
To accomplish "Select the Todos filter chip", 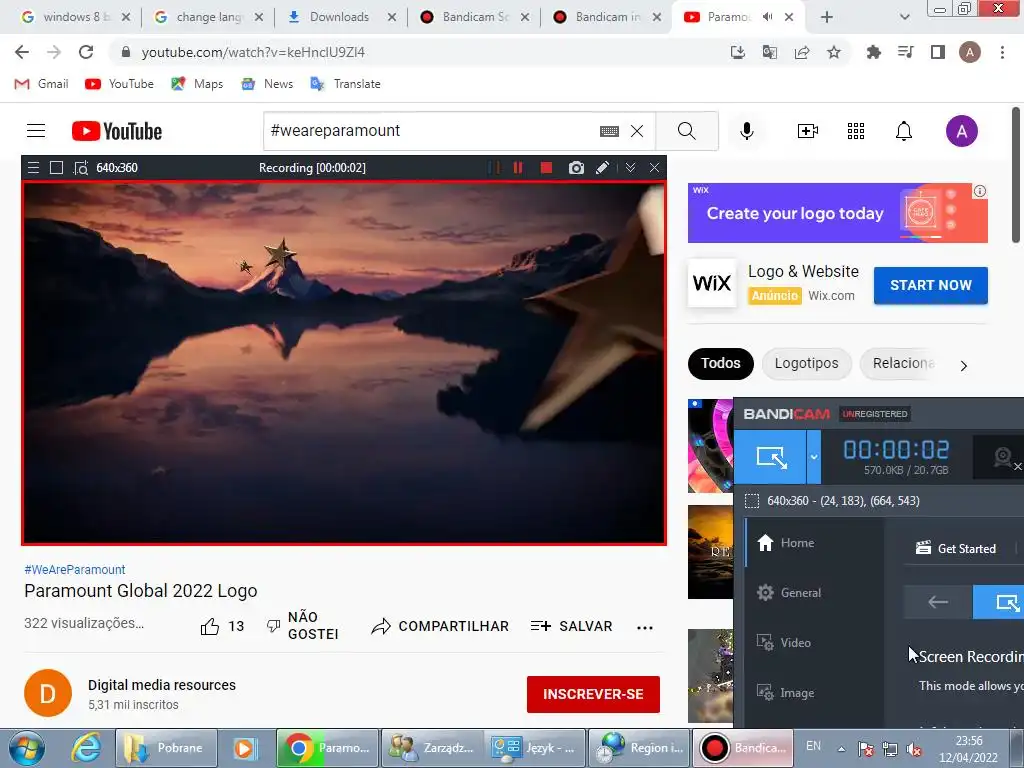I will (720, 363).
